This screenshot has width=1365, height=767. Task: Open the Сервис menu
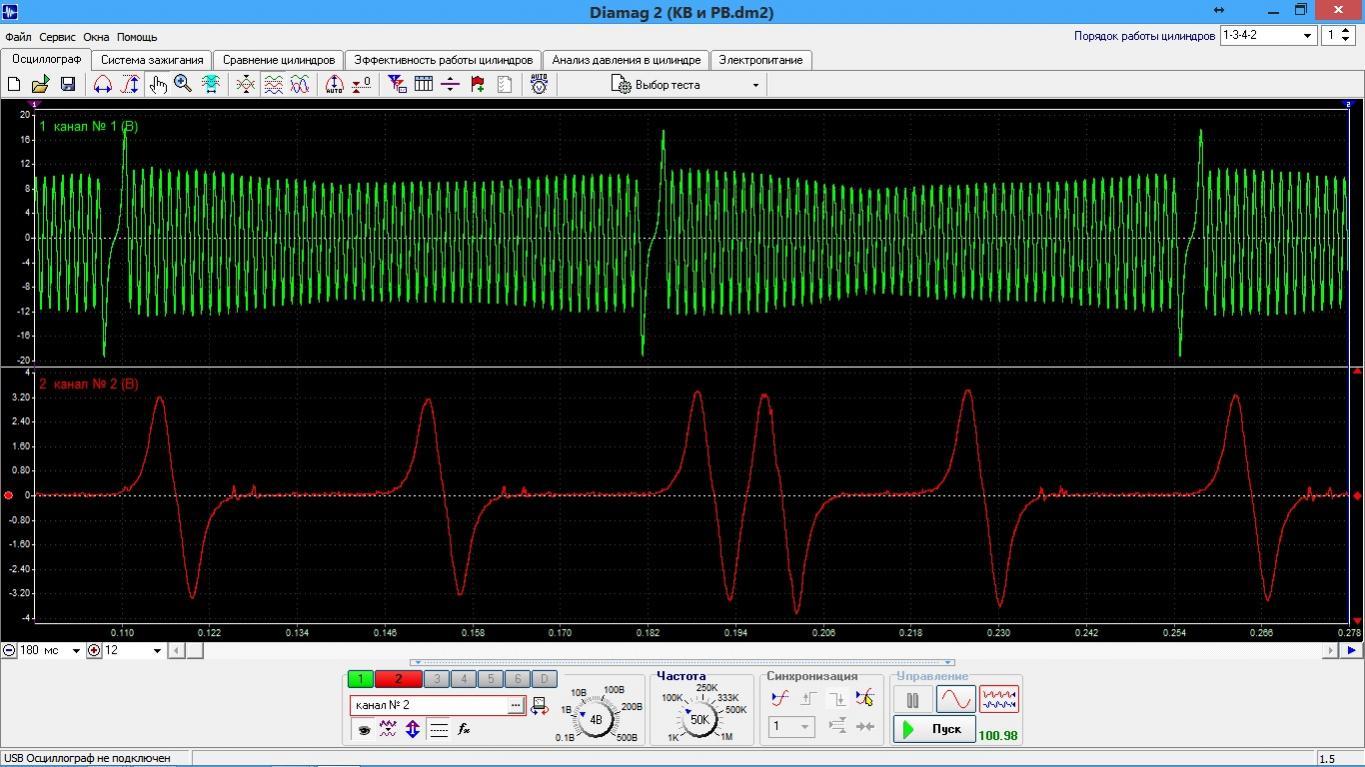click(x=57, y=37)
